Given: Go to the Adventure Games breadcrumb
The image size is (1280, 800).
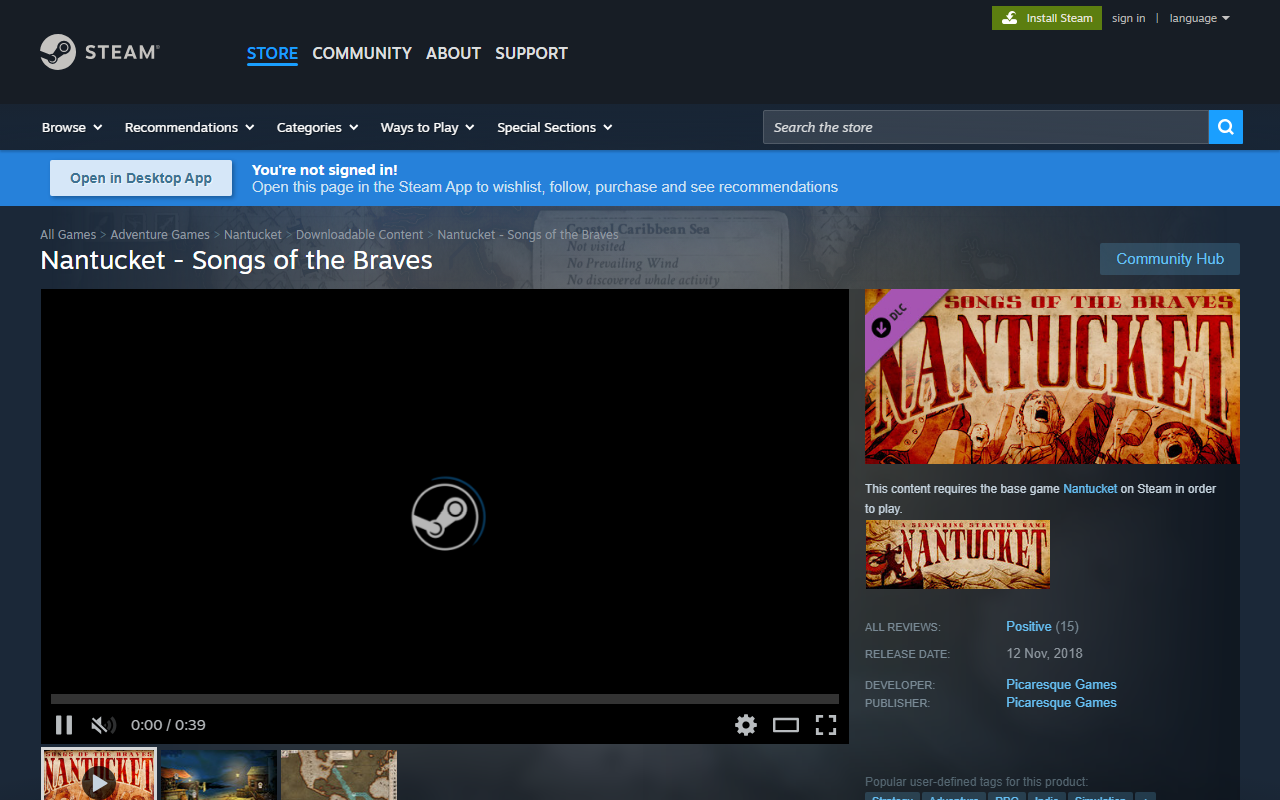Looking at the screenshot, I should 160,234.
